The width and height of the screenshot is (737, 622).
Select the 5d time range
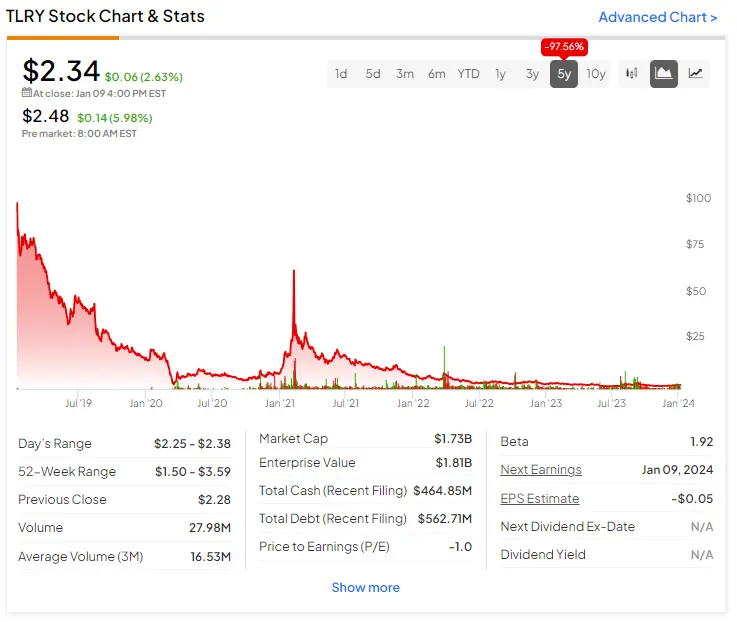(x=373, y=74)
